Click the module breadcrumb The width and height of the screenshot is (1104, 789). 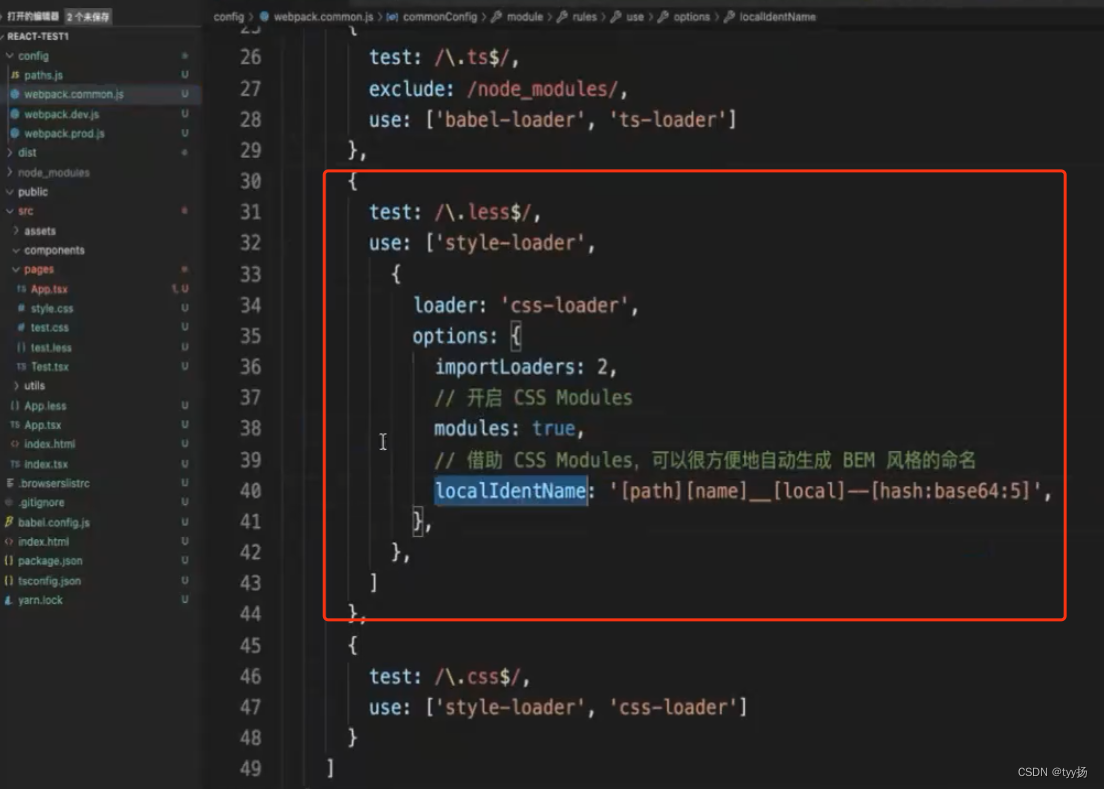coord(525,16)
